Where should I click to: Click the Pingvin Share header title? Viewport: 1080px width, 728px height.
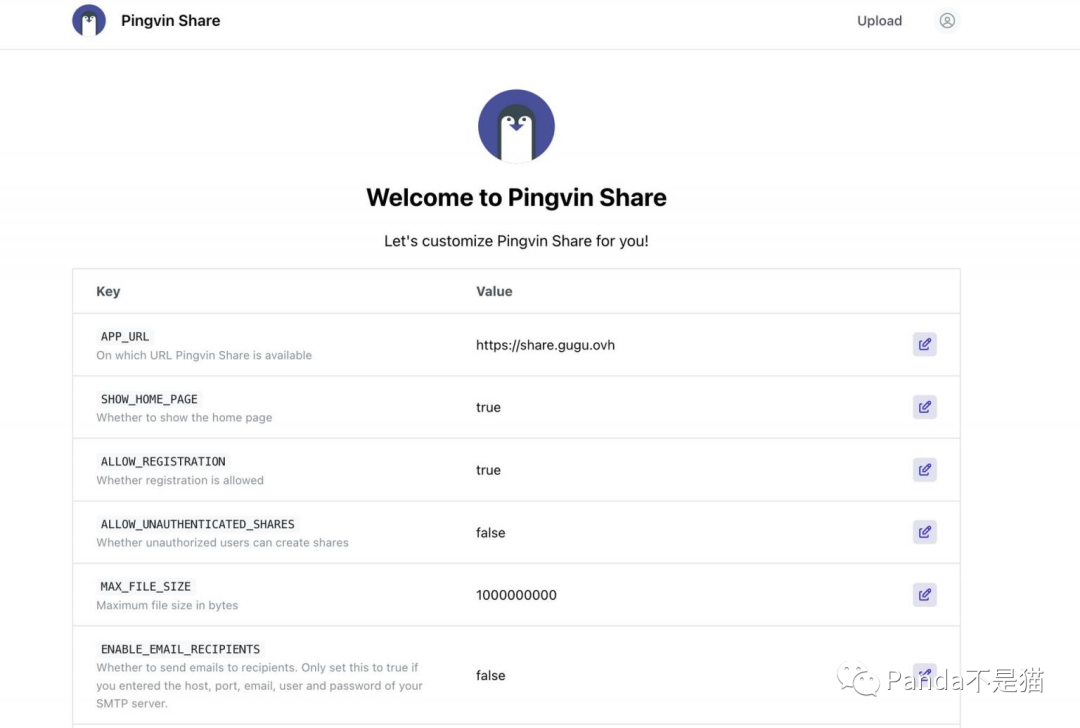[170, 21]
